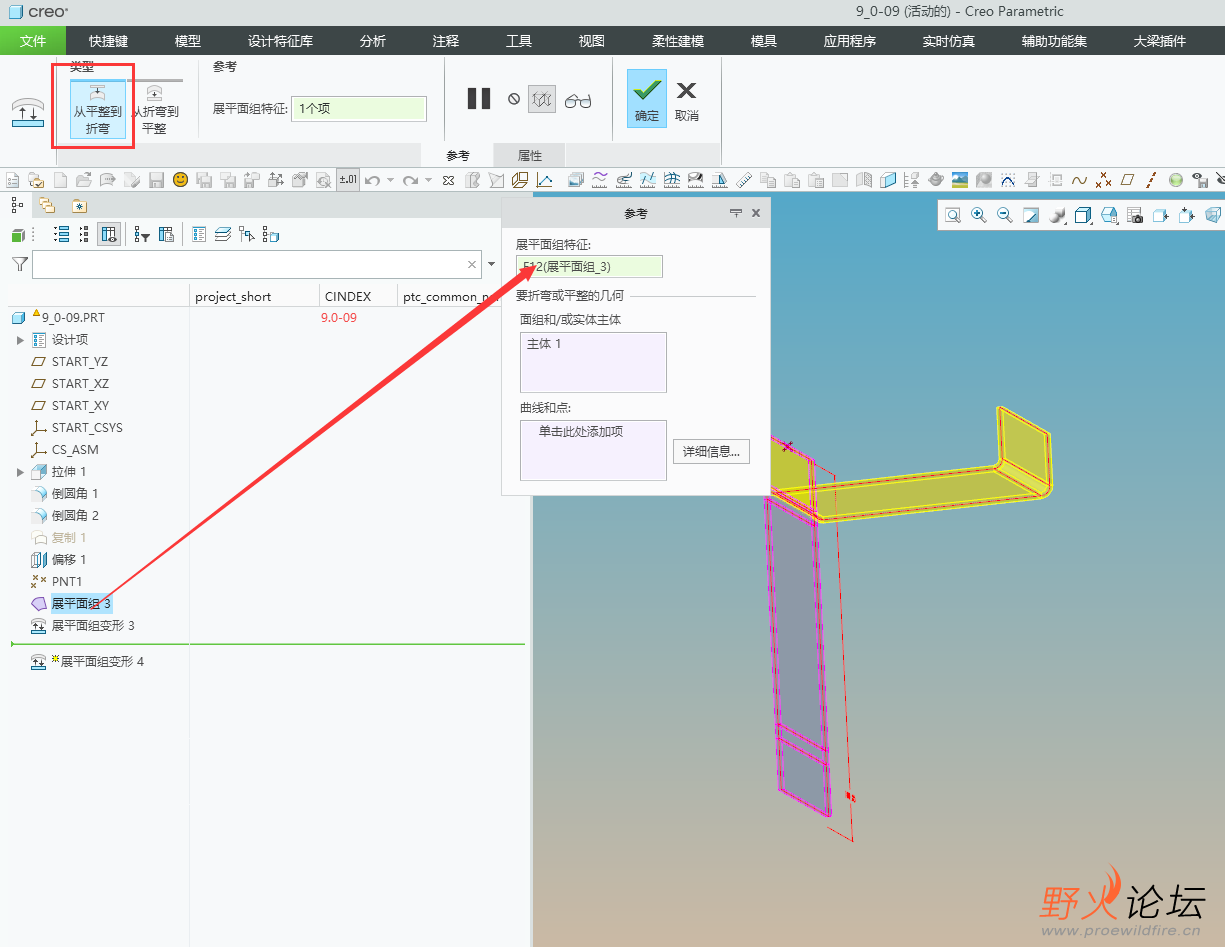
Task: Select the 从平整到折弯 type option
Action: (97, 109)
